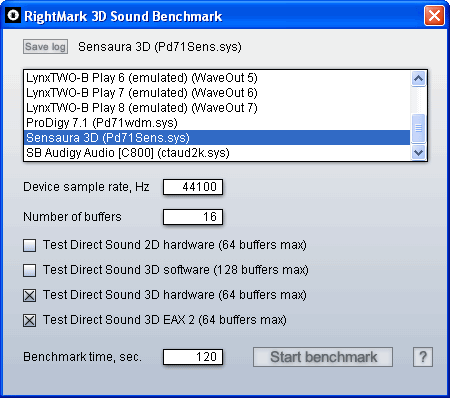Select Sensaura 3D (Pd71Sens.sys) in the list
450x398 pixels.
(x=217, y=138)
